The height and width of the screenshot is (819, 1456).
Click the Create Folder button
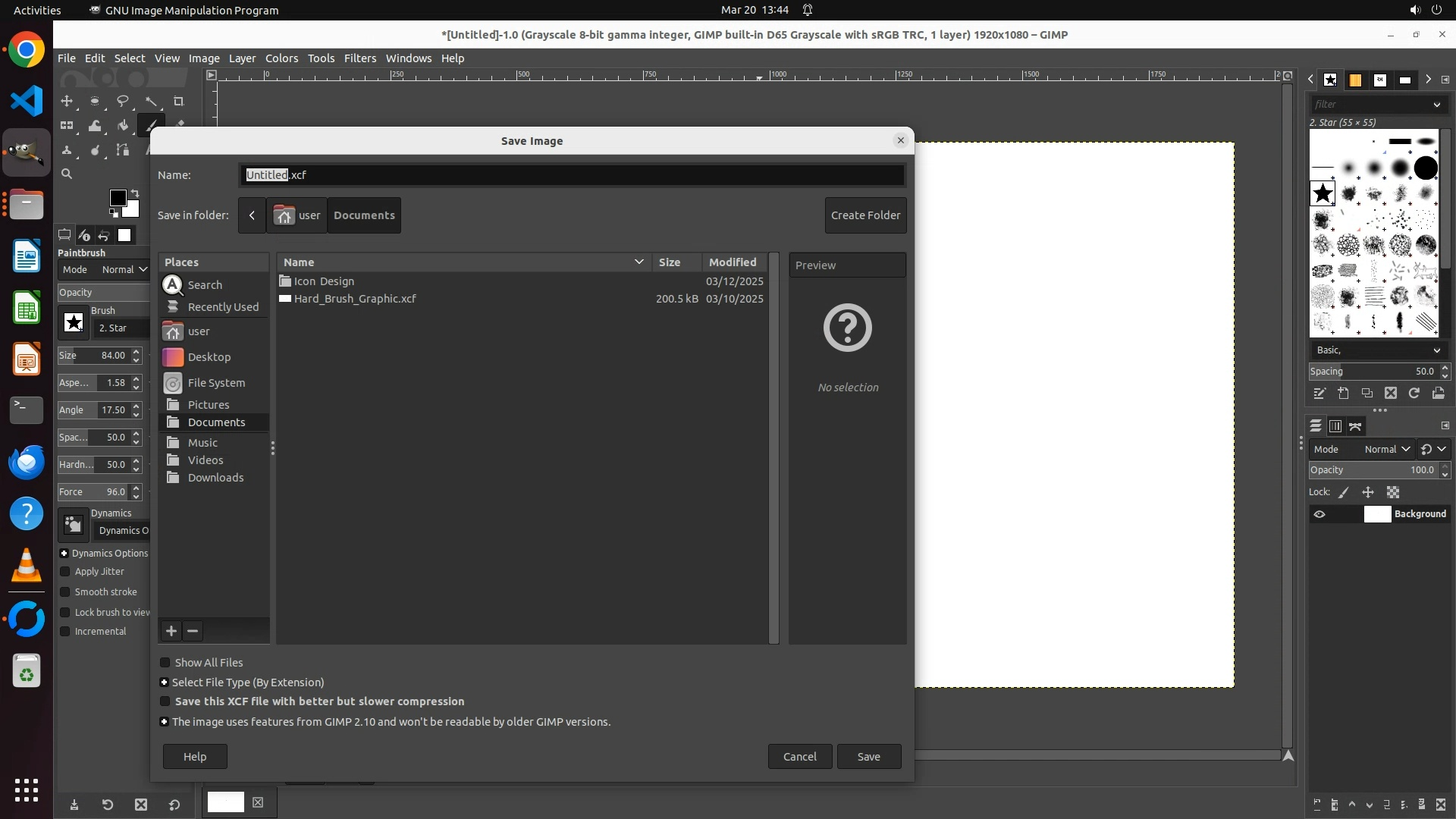coord(865,215)
